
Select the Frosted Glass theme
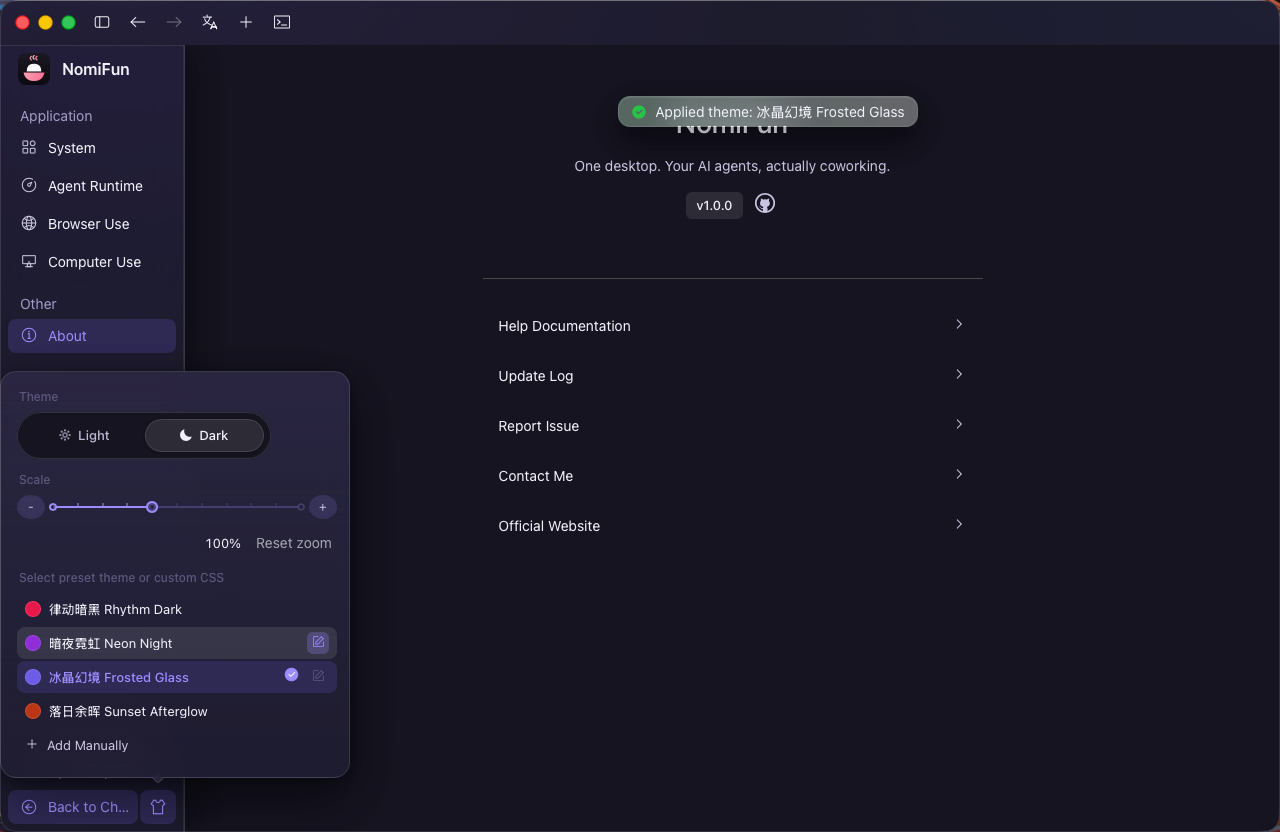click(x=177, y=677)
